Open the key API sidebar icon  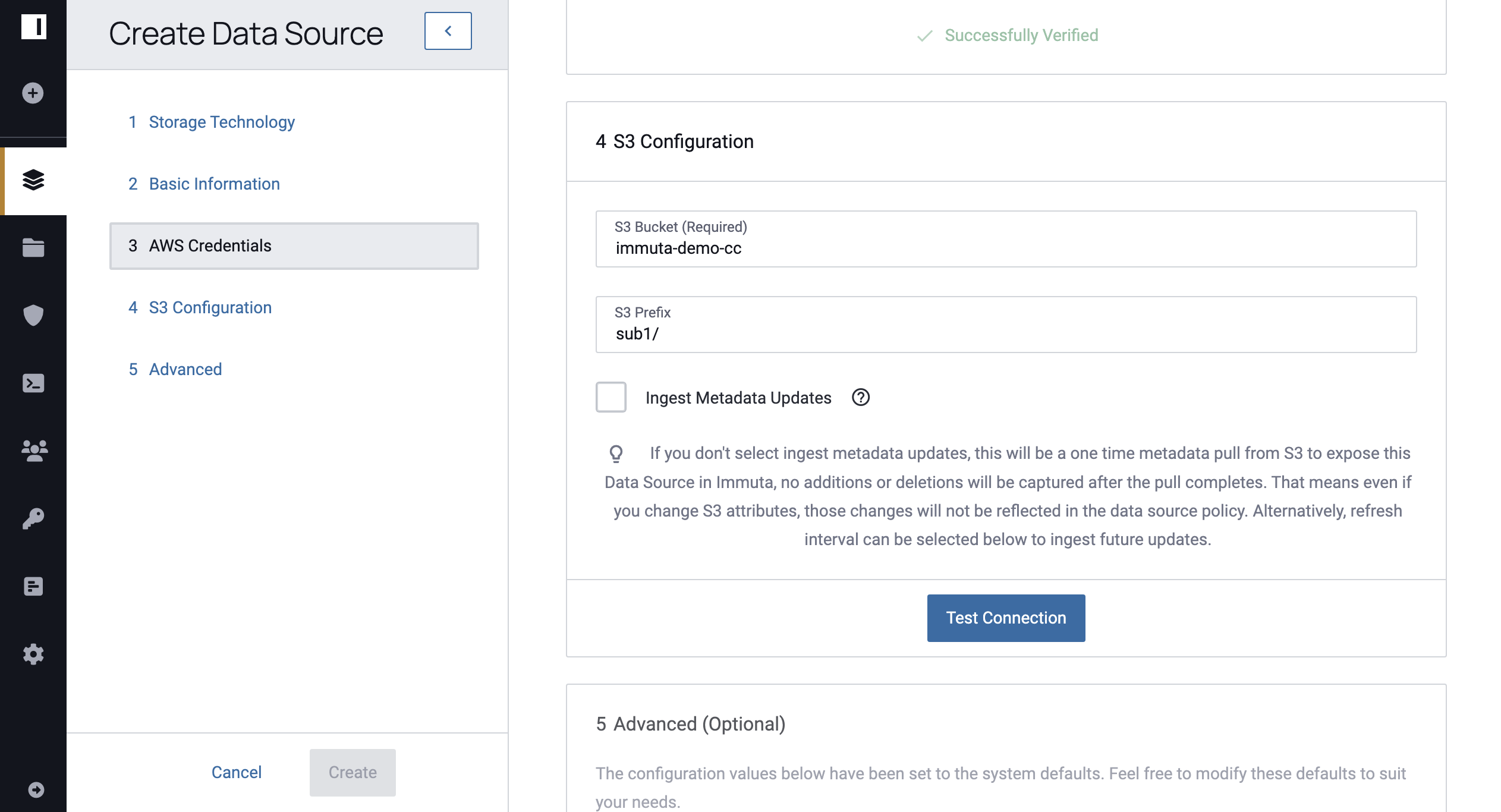[33, 518]
